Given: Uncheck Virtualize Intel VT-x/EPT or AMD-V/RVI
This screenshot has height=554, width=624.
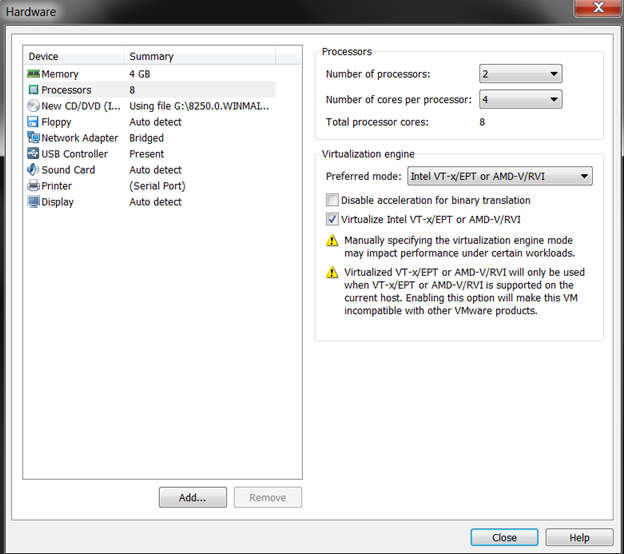Looking at the screenshot, I should [333, 219].
